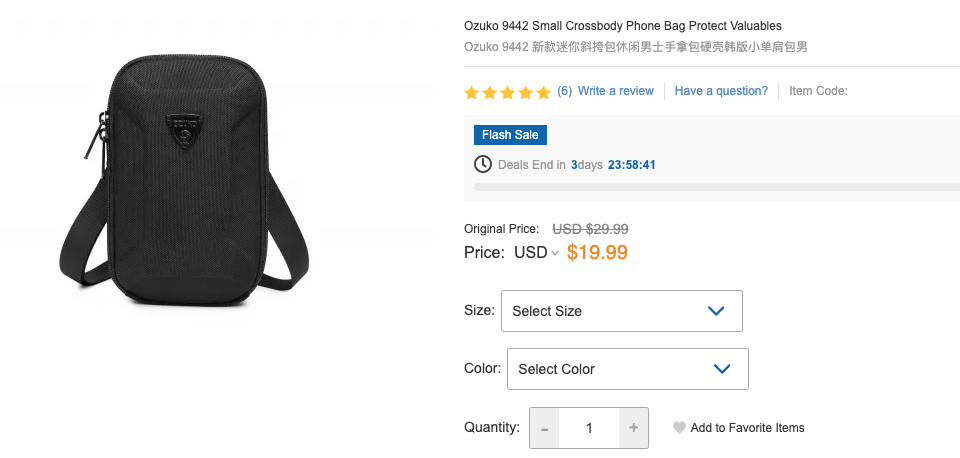Click the clock icon beside Deals End
This screenshot has width=960, height=458.
click(x=483, y=164)
